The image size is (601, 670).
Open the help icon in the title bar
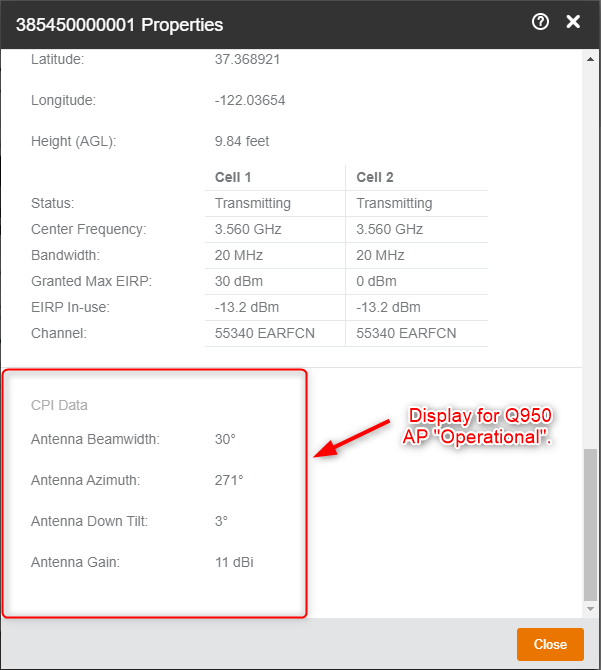(540, 22)
